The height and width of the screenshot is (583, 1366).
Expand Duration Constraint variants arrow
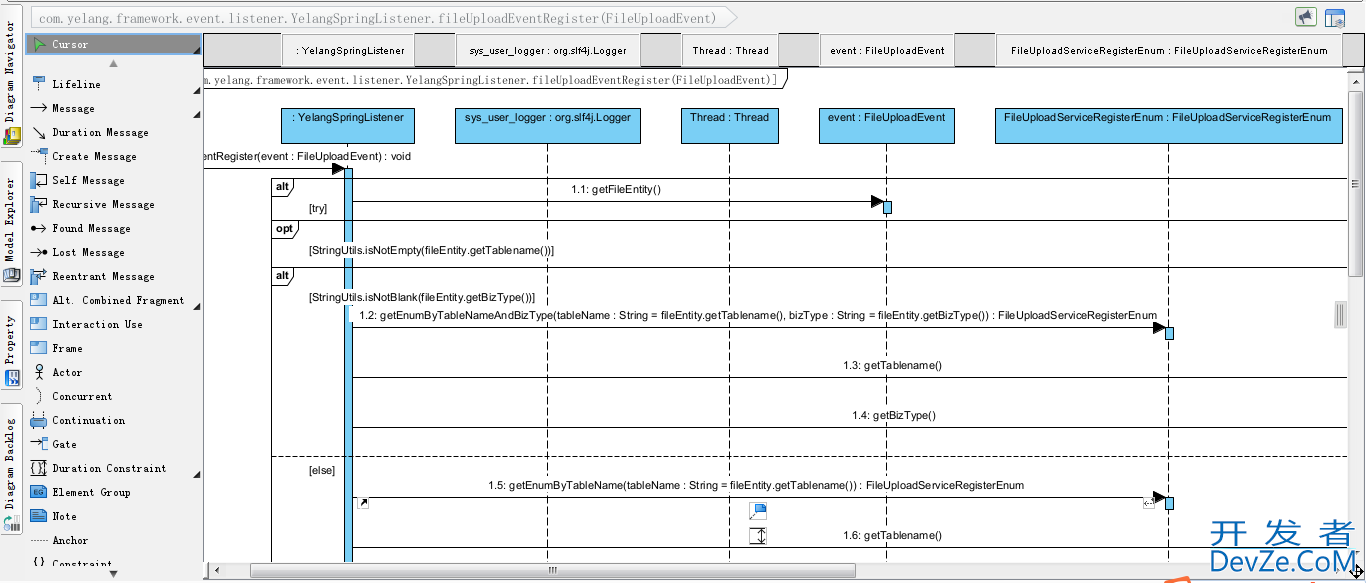tap(197, 474)
